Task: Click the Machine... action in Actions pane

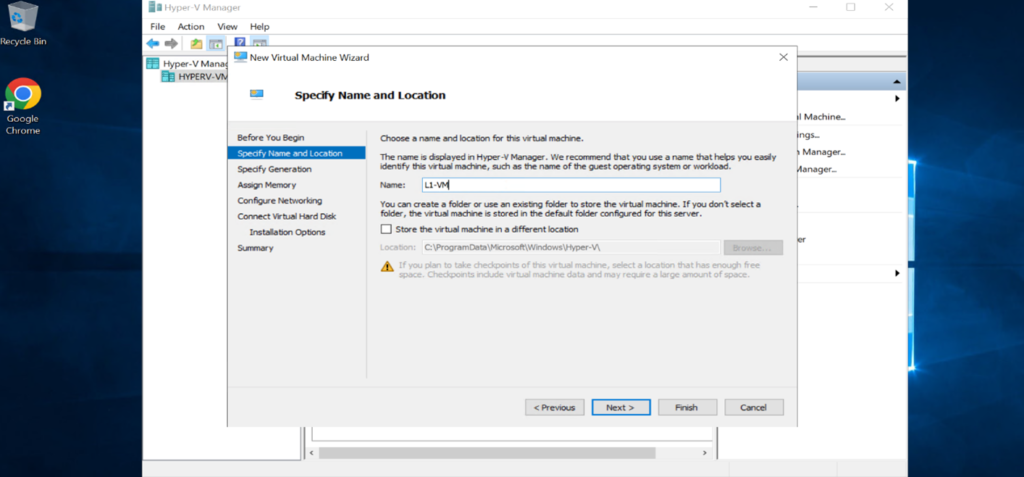Action: point(822,116)
